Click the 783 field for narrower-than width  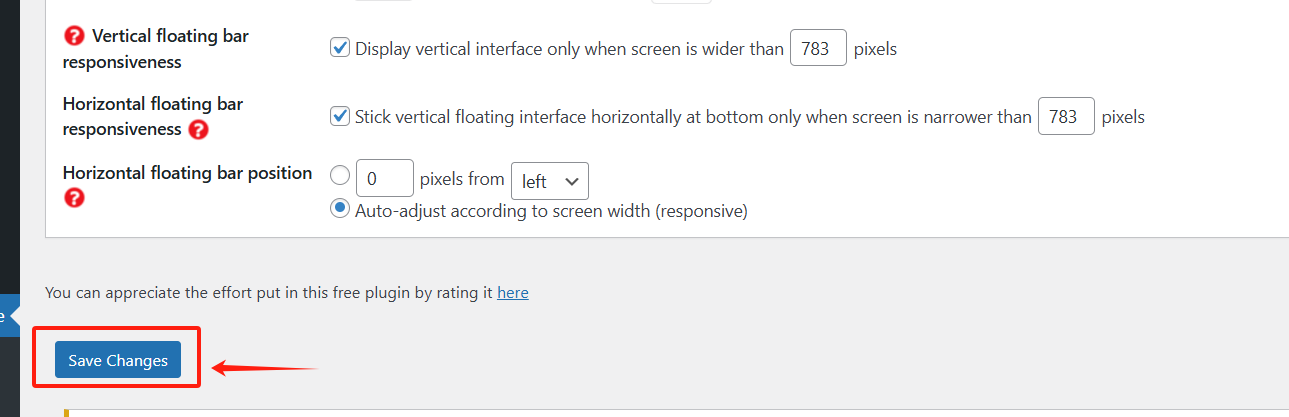(x=1066, y=116)
